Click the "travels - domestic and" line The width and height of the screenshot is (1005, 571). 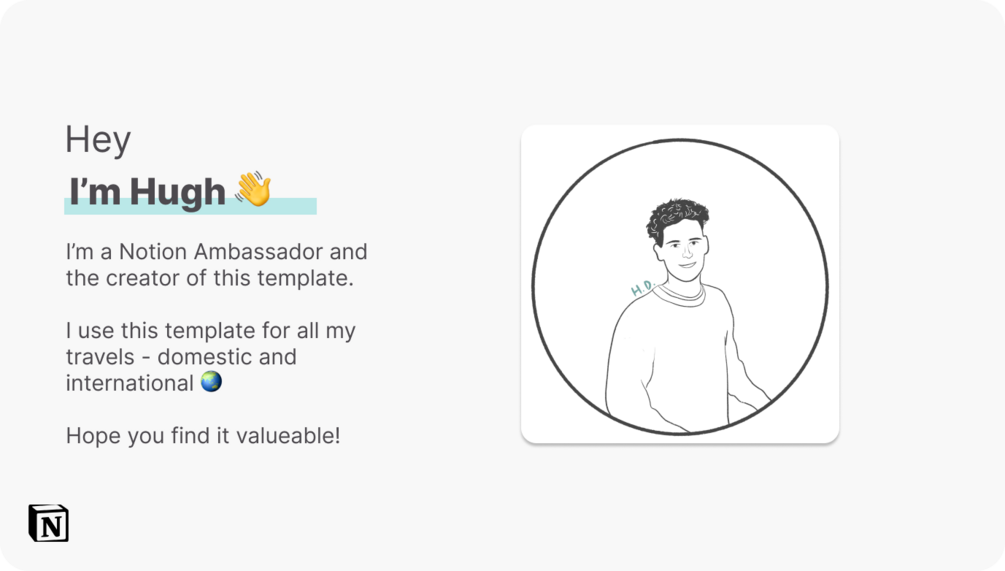pyautogui.click(x=181, y=356)
